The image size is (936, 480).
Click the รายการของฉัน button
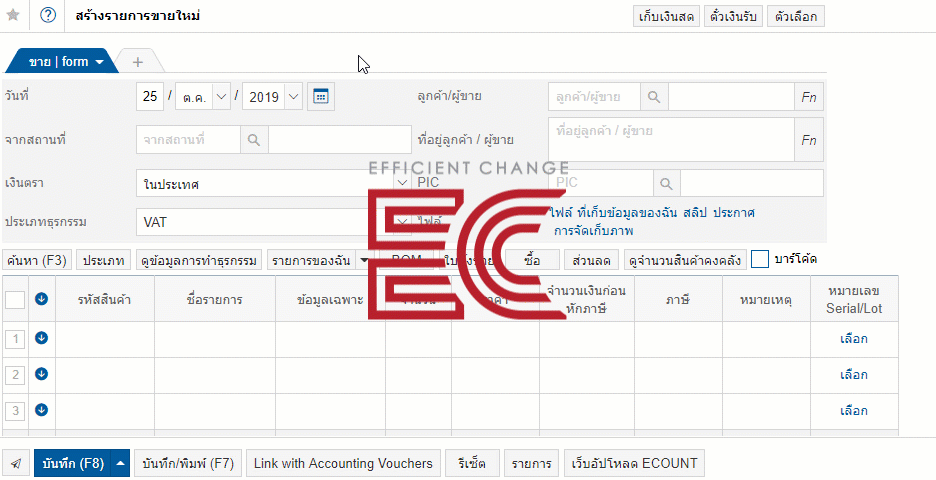pos(311,260)
